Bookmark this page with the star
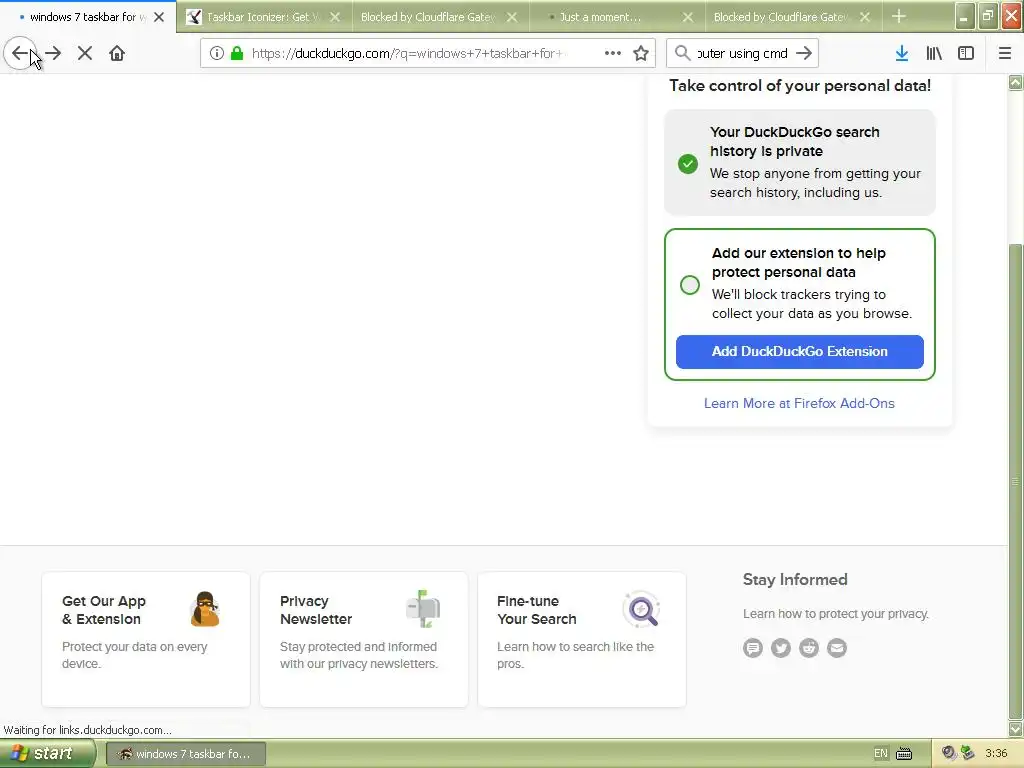 click(641, 54)
